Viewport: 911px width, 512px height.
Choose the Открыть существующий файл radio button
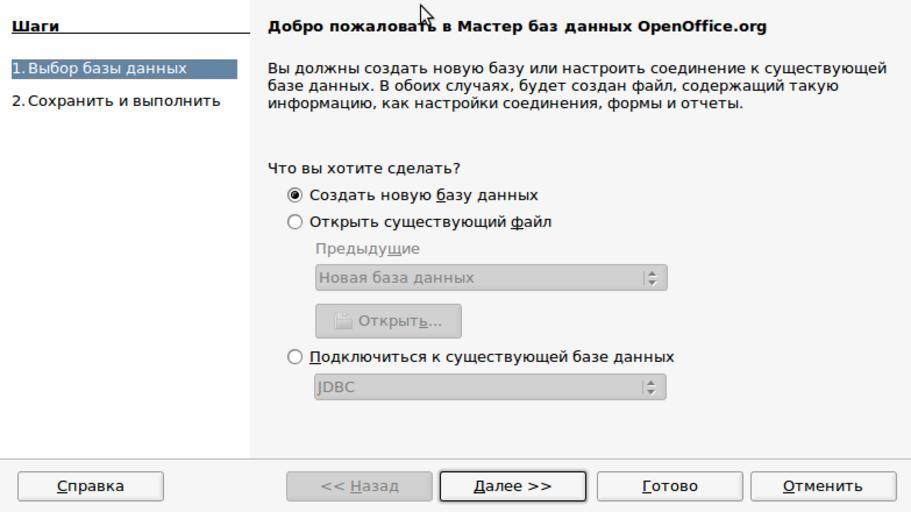pyautogui.click(x=295, y=222)
